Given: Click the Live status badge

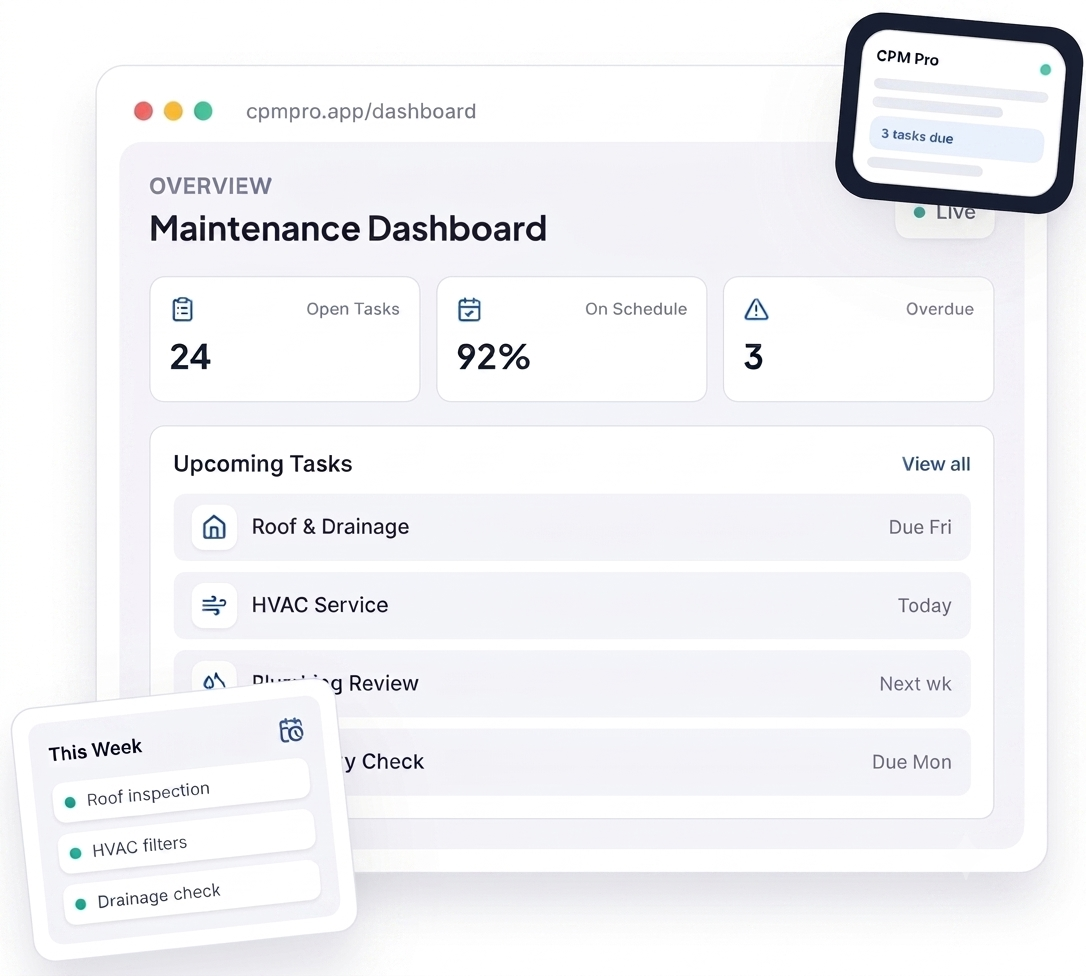Looking at the screenshot, I should (x=945, y=218).
